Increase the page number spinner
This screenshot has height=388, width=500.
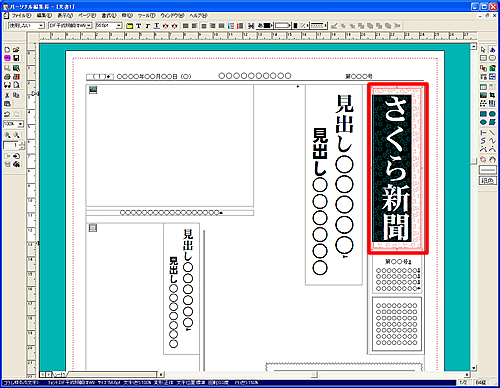coord(22,143)
